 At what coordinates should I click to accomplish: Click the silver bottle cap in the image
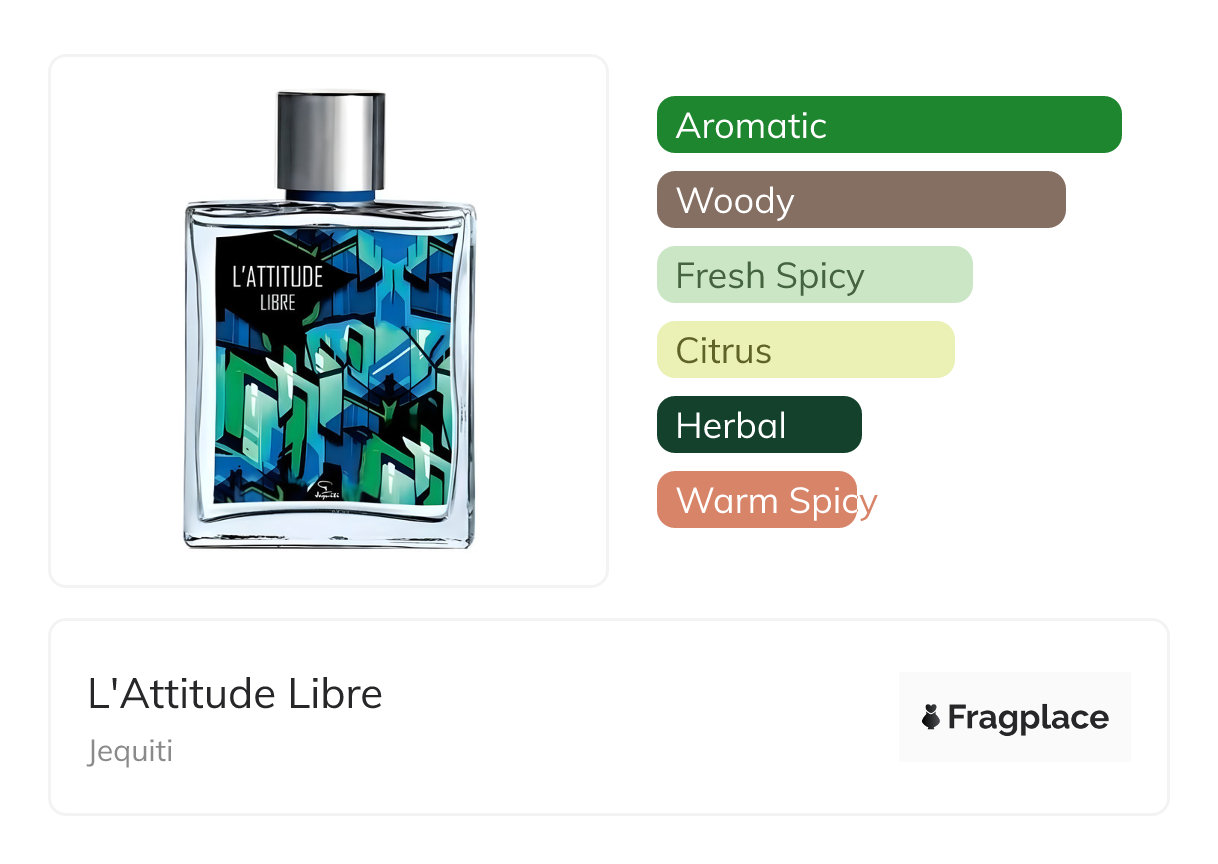(x=330, y=140)
